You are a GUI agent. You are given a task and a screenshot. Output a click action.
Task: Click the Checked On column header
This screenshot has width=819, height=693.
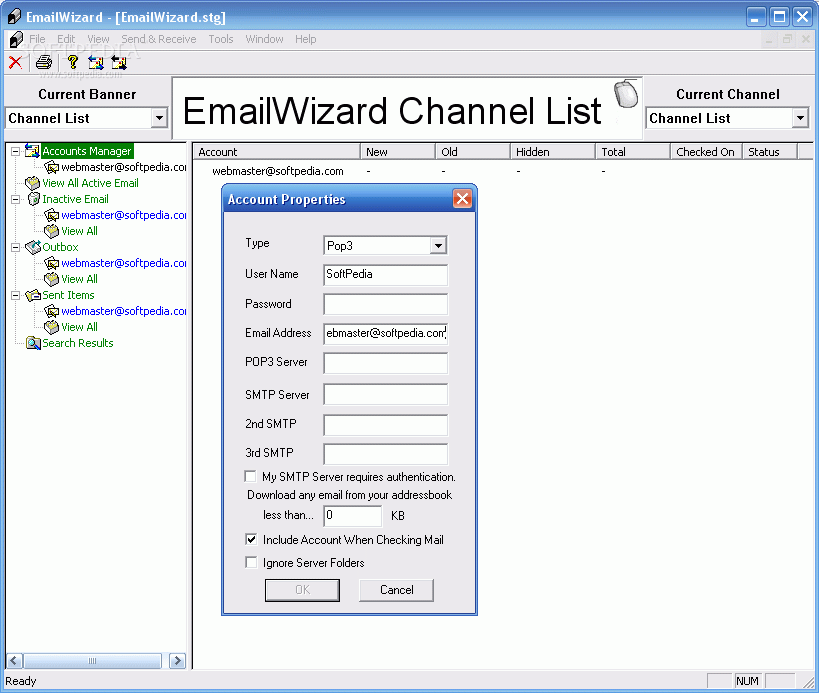[706, 151]
